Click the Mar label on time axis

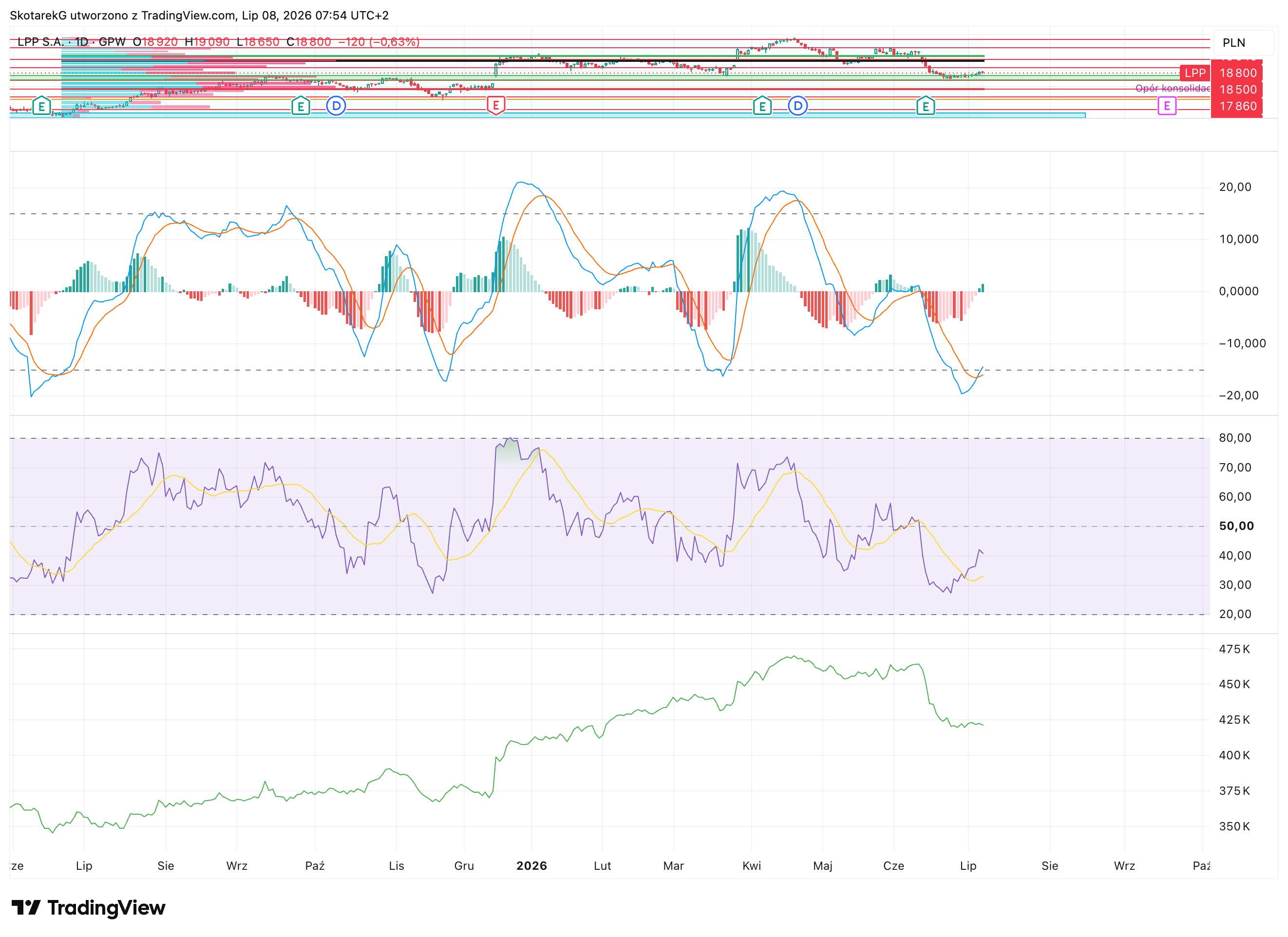coord(674,866)
